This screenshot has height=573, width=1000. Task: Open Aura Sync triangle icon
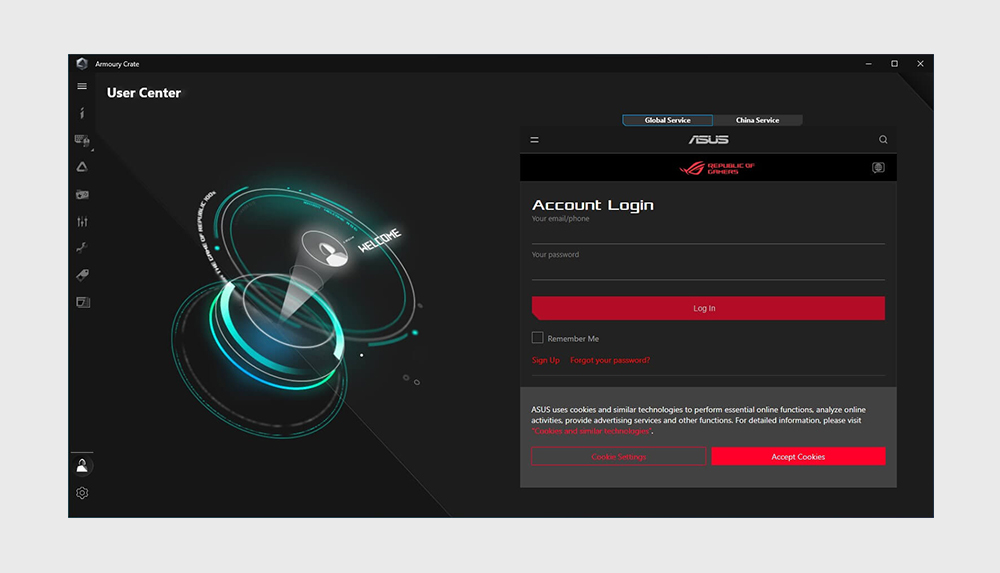click(x=82, y=167)
